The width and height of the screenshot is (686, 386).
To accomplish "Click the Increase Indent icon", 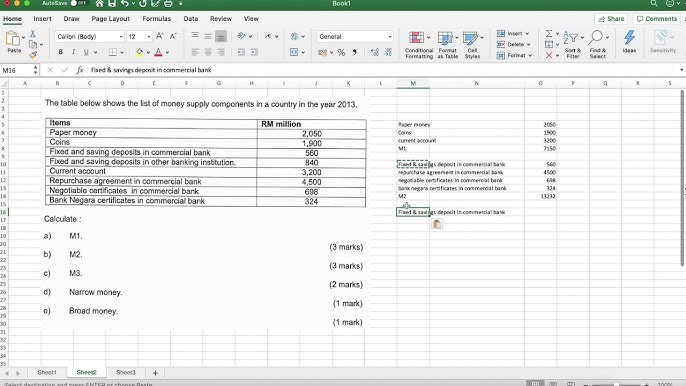I will tap(254, 52).
